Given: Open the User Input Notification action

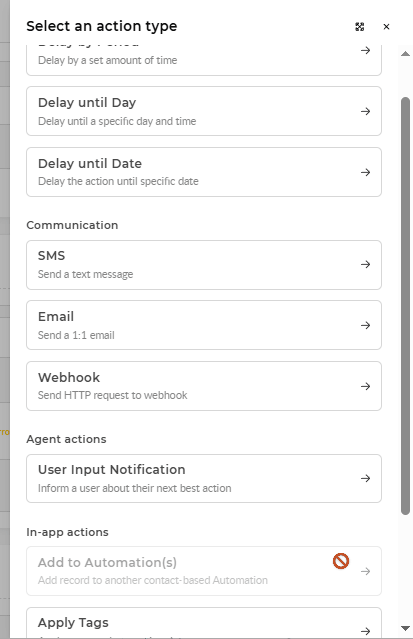Looking at the screenshot, I should 204,478.
